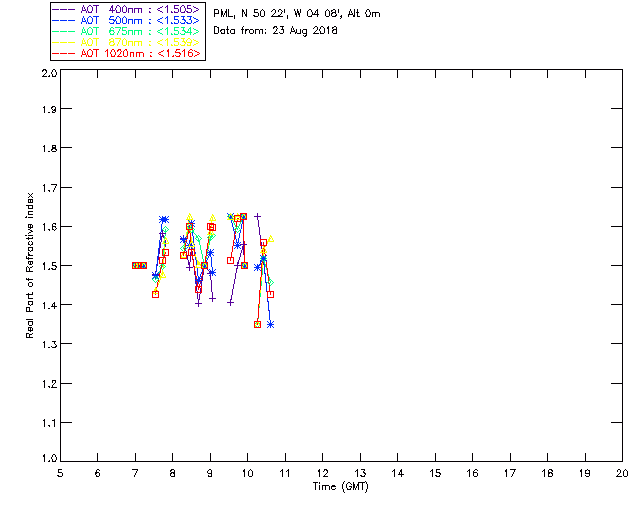Click the y-axis tick label 1.4
640x512 pixels.
[49, 305]
